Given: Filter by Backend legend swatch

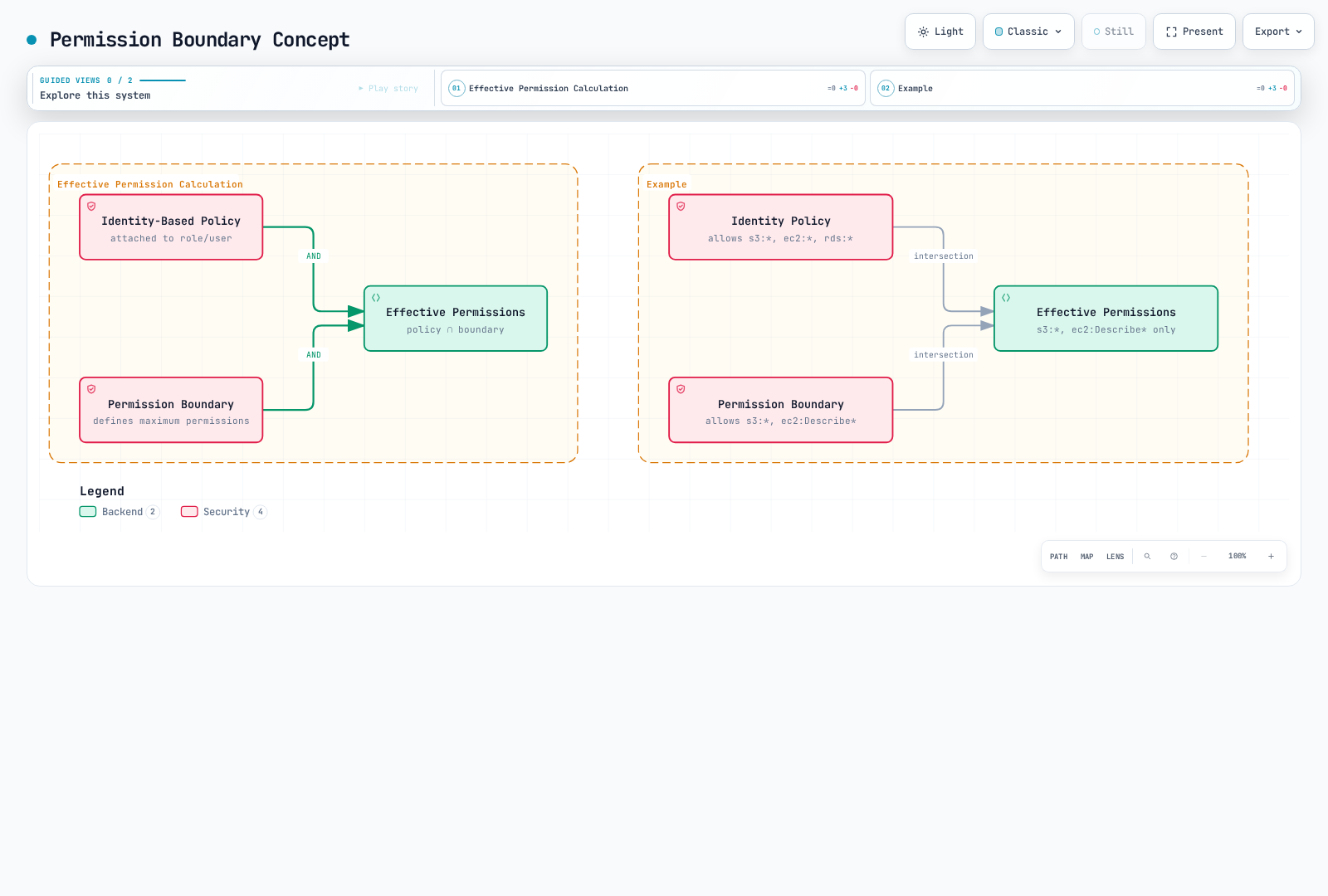Looking at the screenshot, I should point(88,512).
